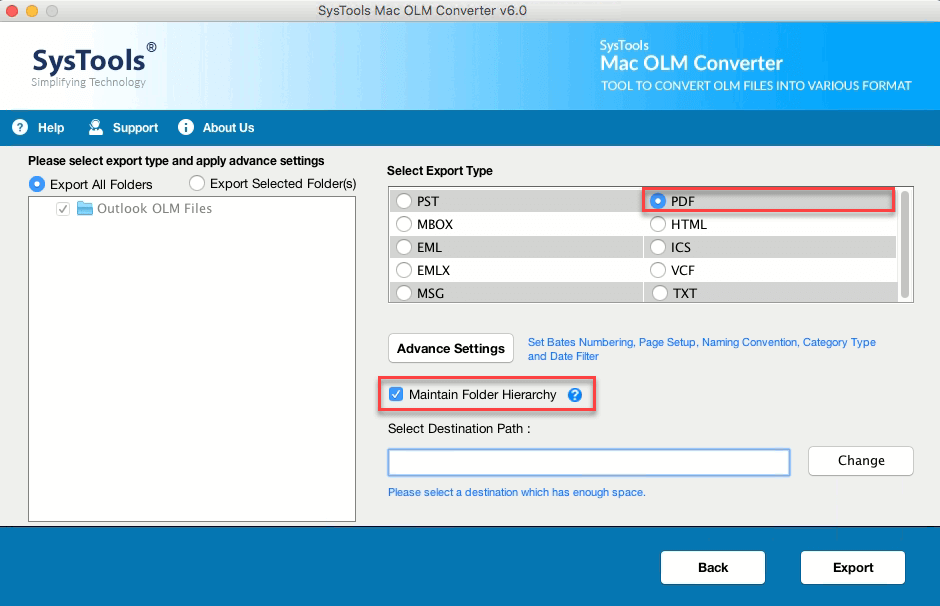Click the blue help icon beside Maintain Folder Hierarchy
Screen dimensions: 940x606
(x=575, y=395)
